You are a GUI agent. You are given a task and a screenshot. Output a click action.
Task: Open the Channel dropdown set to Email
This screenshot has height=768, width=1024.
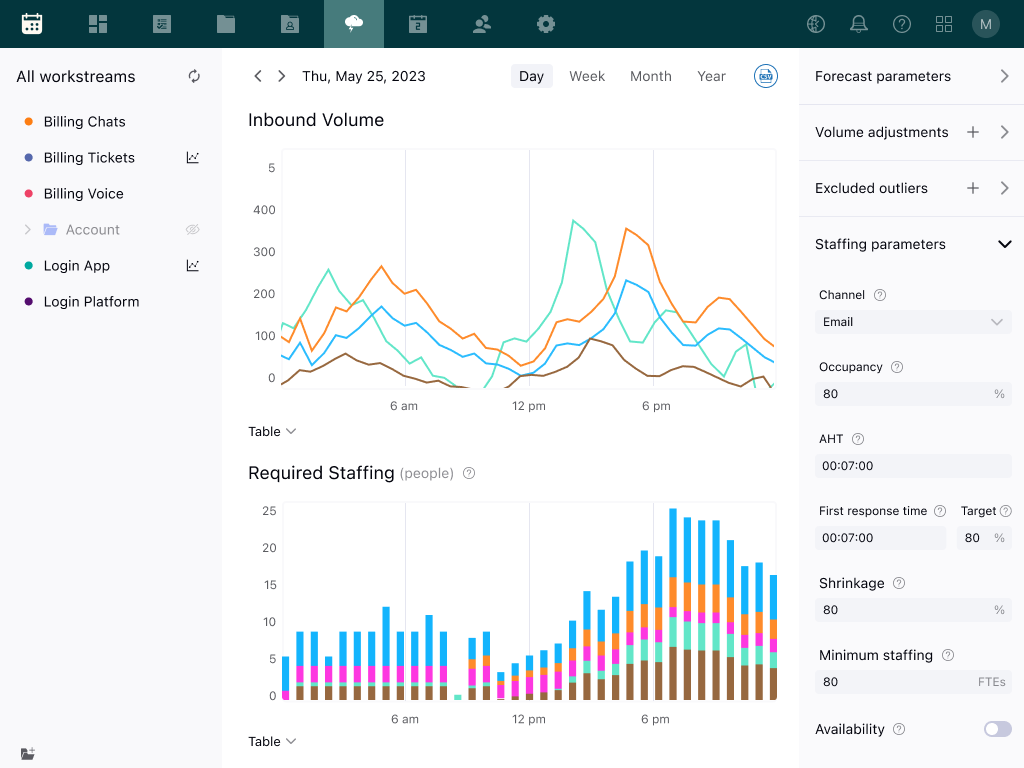[x=913, y=322]
